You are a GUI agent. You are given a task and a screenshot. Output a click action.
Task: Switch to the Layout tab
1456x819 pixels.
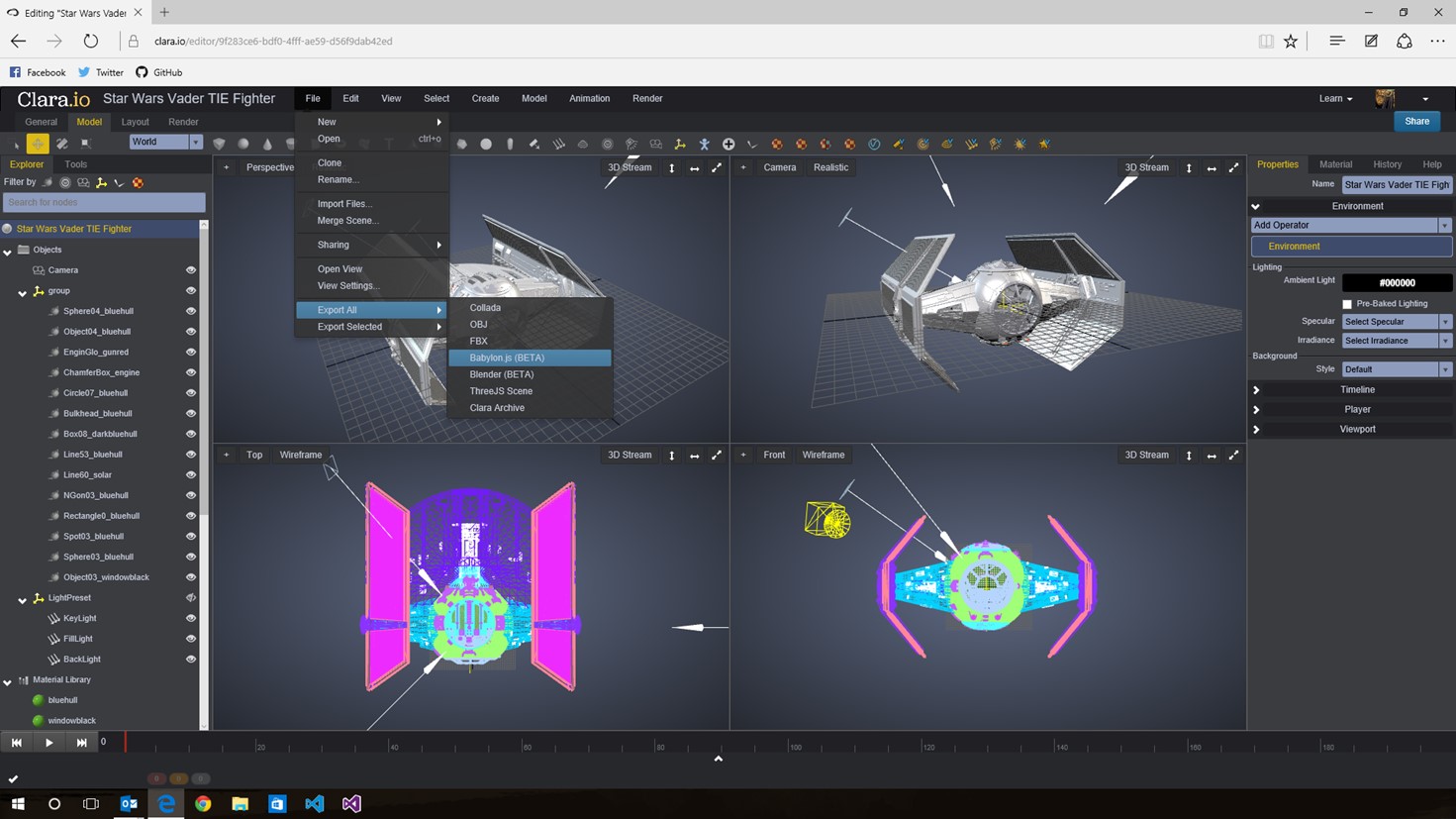click(135, 122)
